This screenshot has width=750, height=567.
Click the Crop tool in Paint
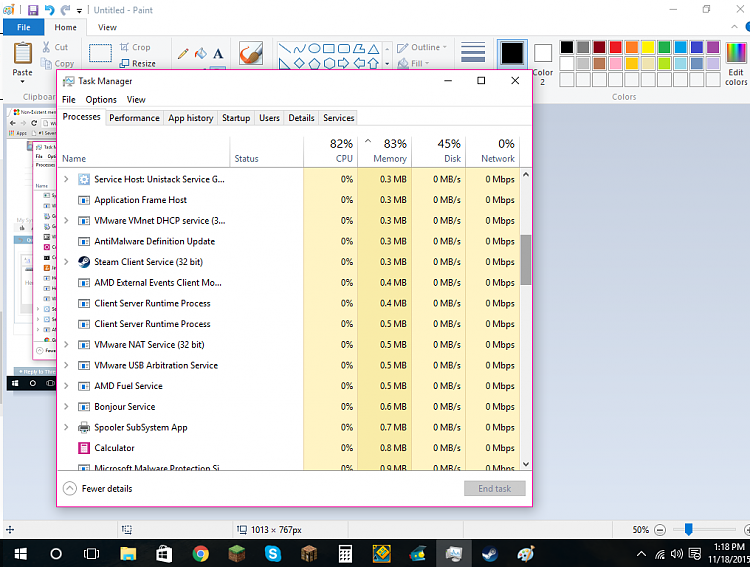135,47
